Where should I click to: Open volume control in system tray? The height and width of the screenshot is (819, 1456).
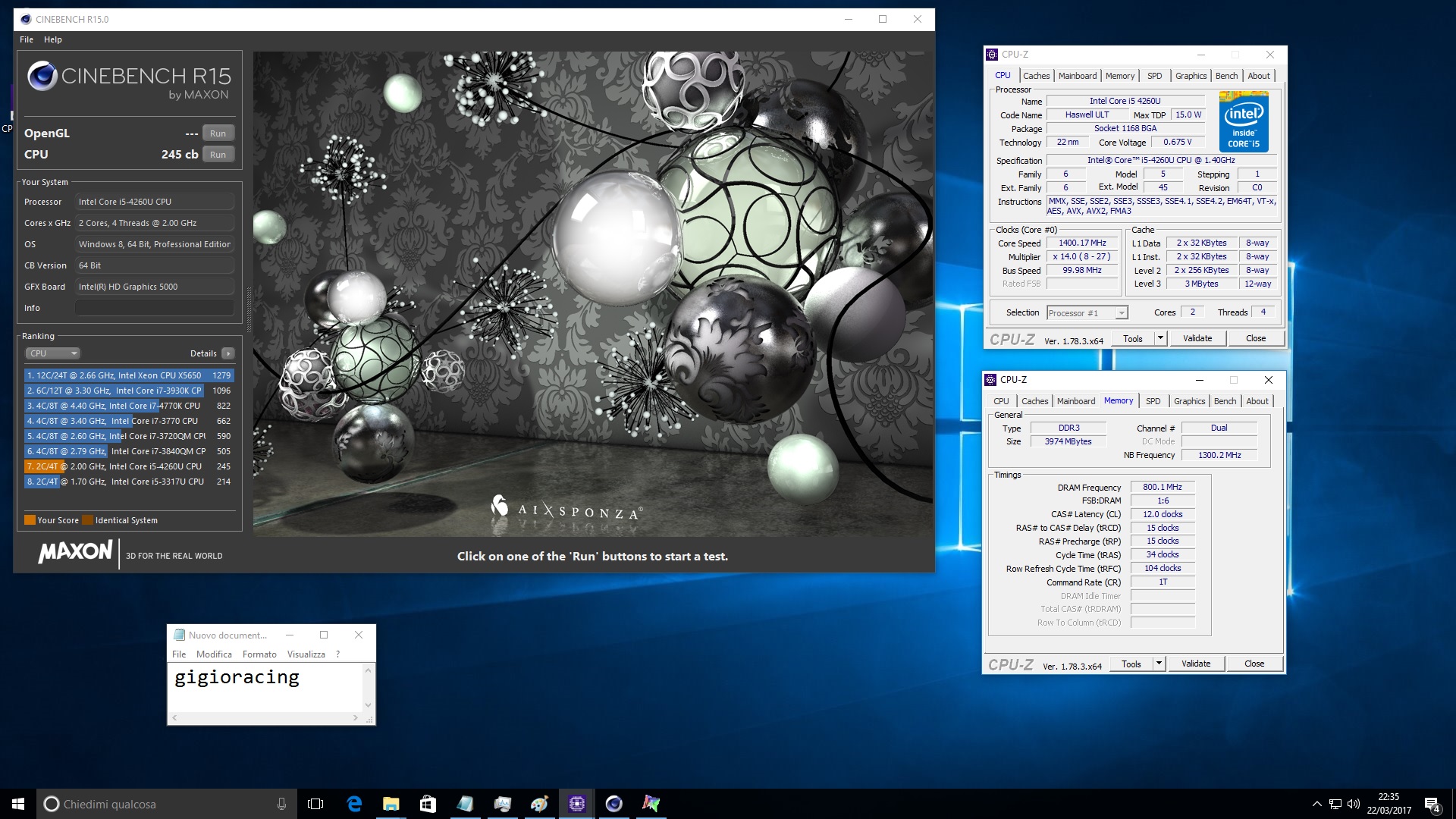1354,804
